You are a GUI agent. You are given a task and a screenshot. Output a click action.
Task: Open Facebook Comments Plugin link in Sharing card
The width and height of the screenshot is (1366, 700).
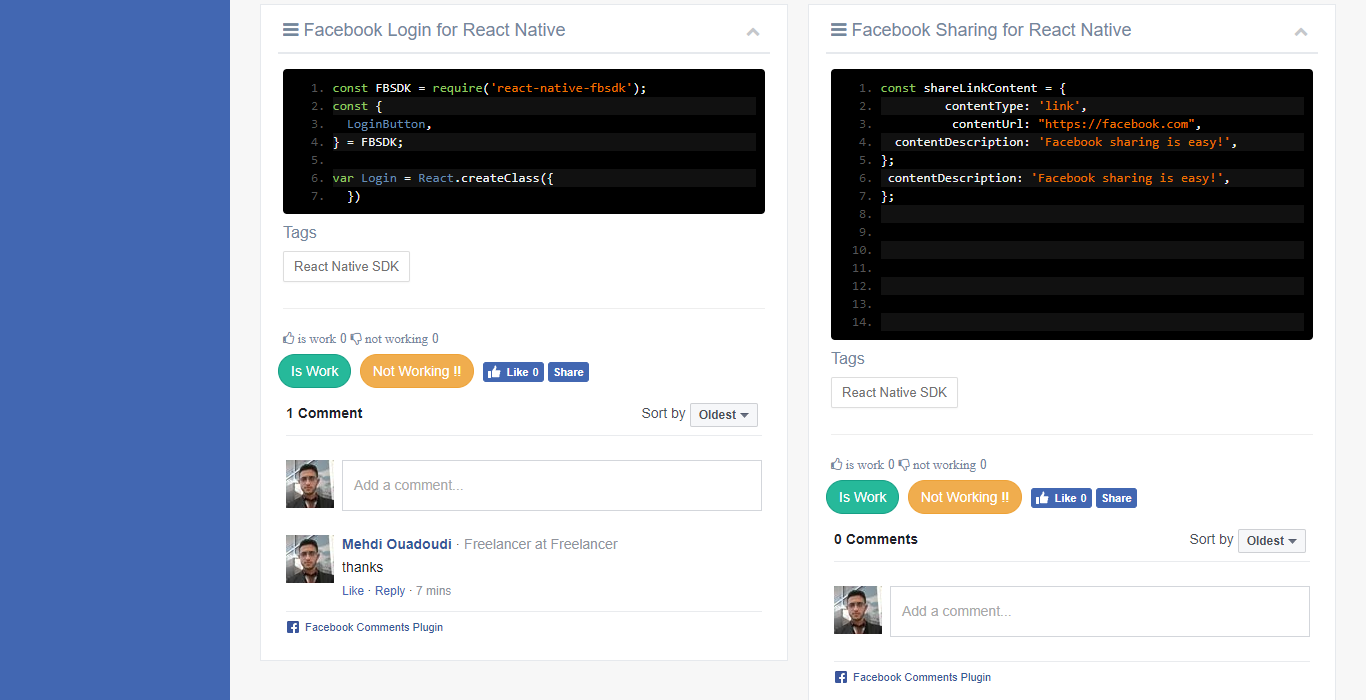tap(922, 677)
